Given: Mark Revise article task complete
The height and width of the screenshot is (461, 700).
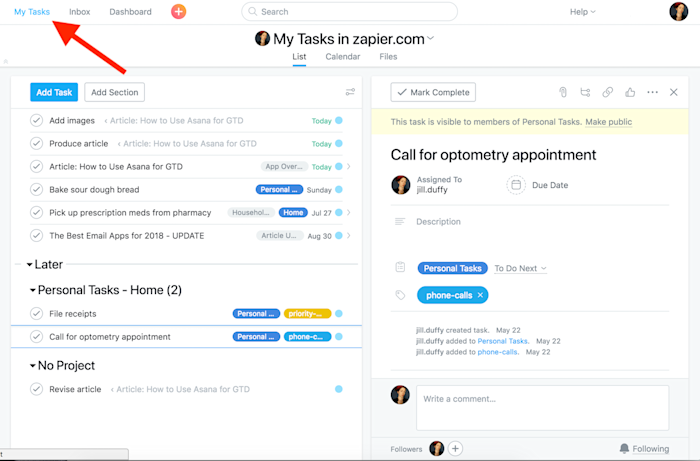Looking at the screenshot, I should [x=37, y=389].
